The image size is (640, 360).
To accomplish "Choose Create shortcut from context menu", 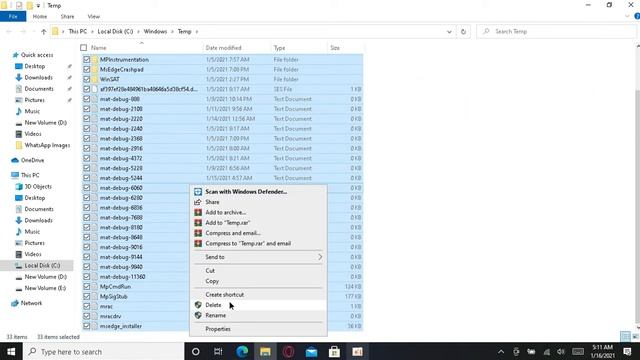I will (258, 295).
